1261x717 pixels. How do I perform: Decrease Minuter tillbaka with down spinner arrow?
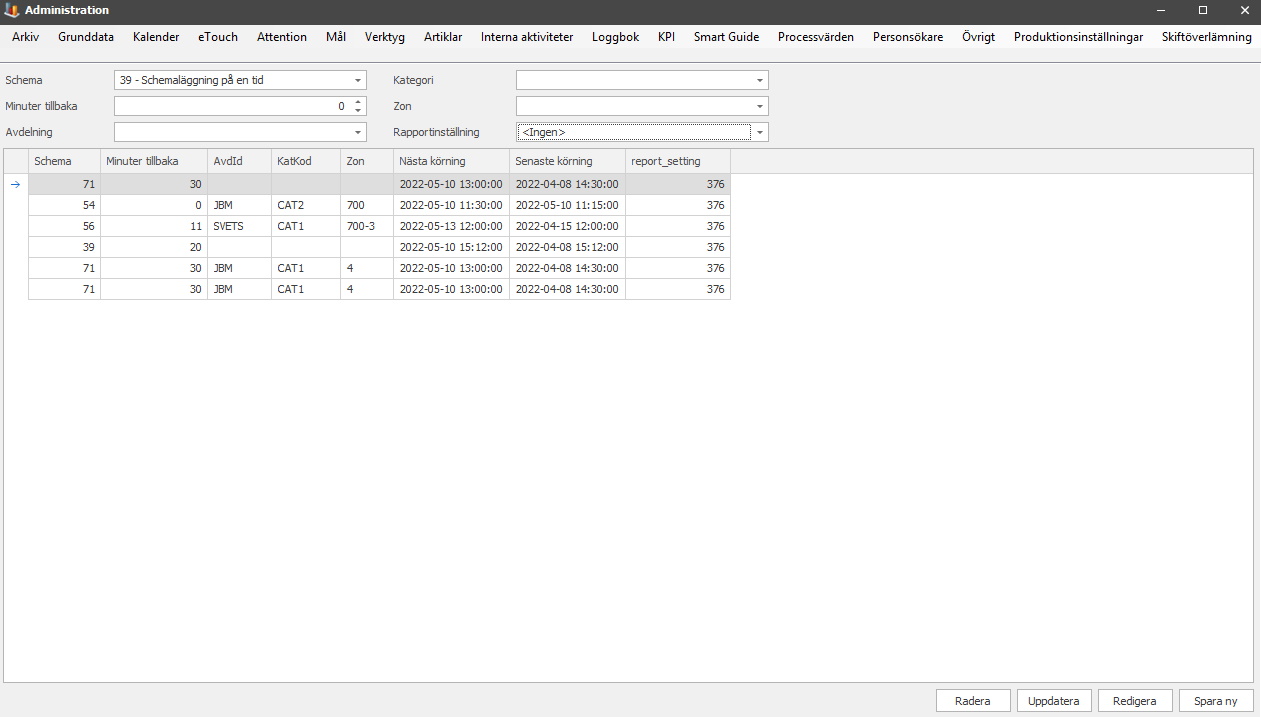[x=359, y=110]
